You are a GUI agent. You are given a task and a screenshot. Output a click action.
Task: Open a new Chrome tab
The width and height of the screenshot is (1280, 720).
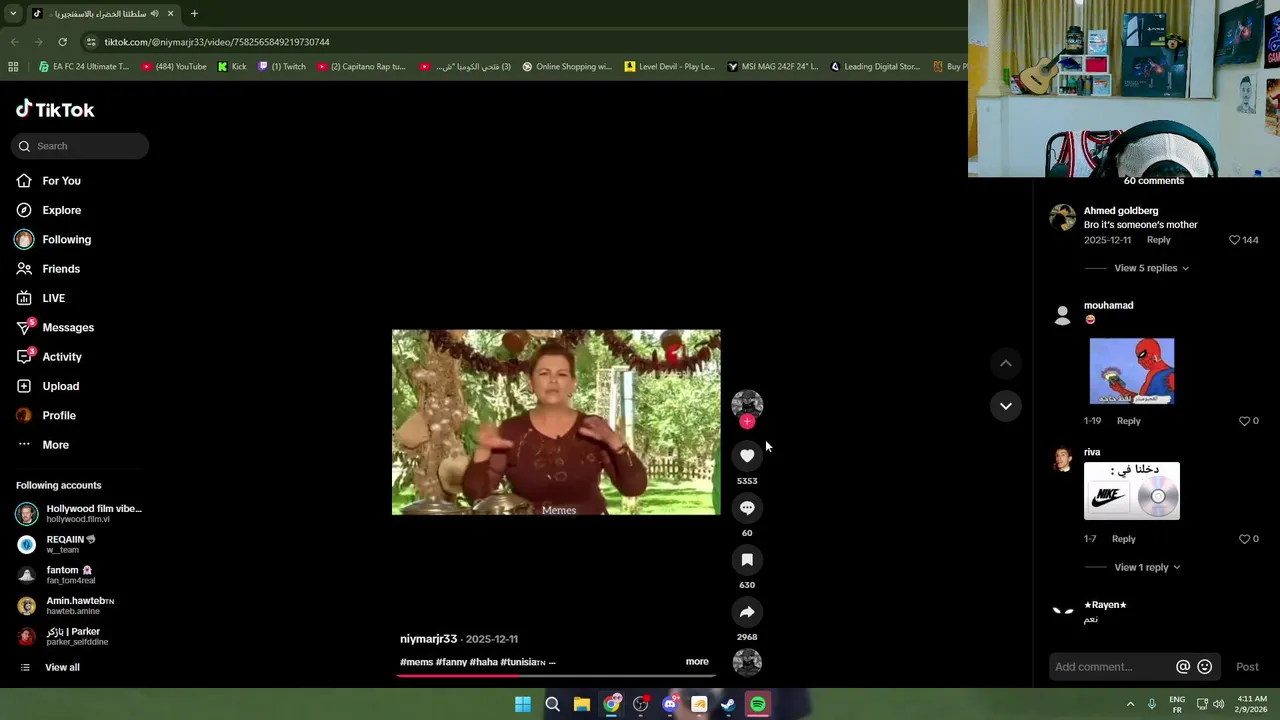(194, 14)
